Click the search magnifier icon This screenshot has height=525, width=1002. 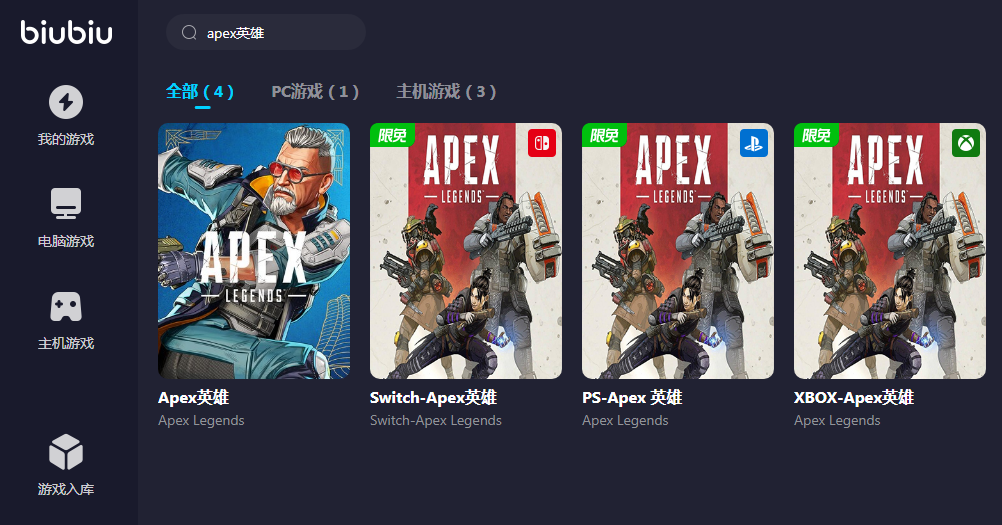189,33
